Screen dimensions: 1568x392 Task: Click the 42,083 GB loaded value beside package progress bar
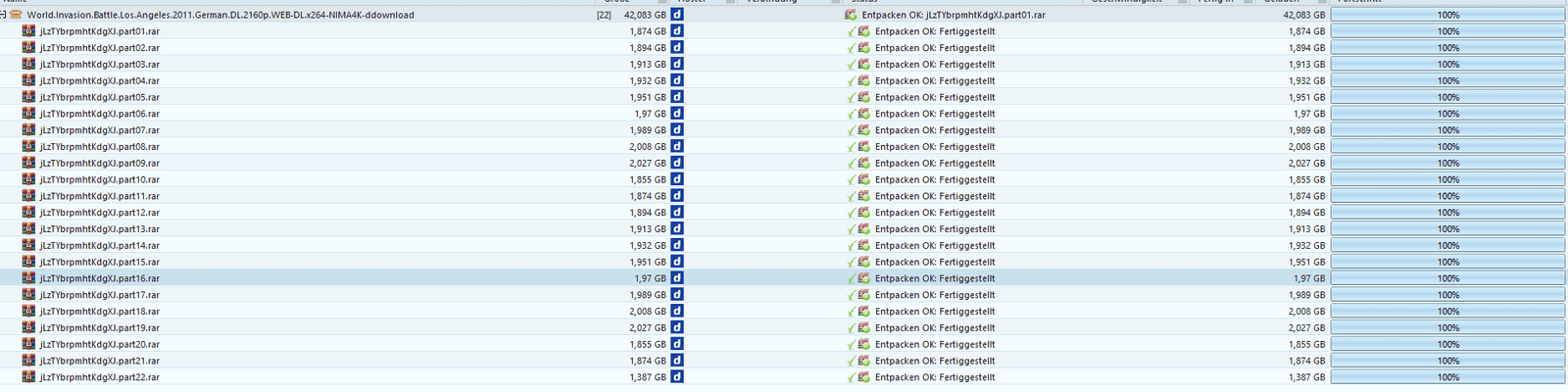coord(1304,15)
